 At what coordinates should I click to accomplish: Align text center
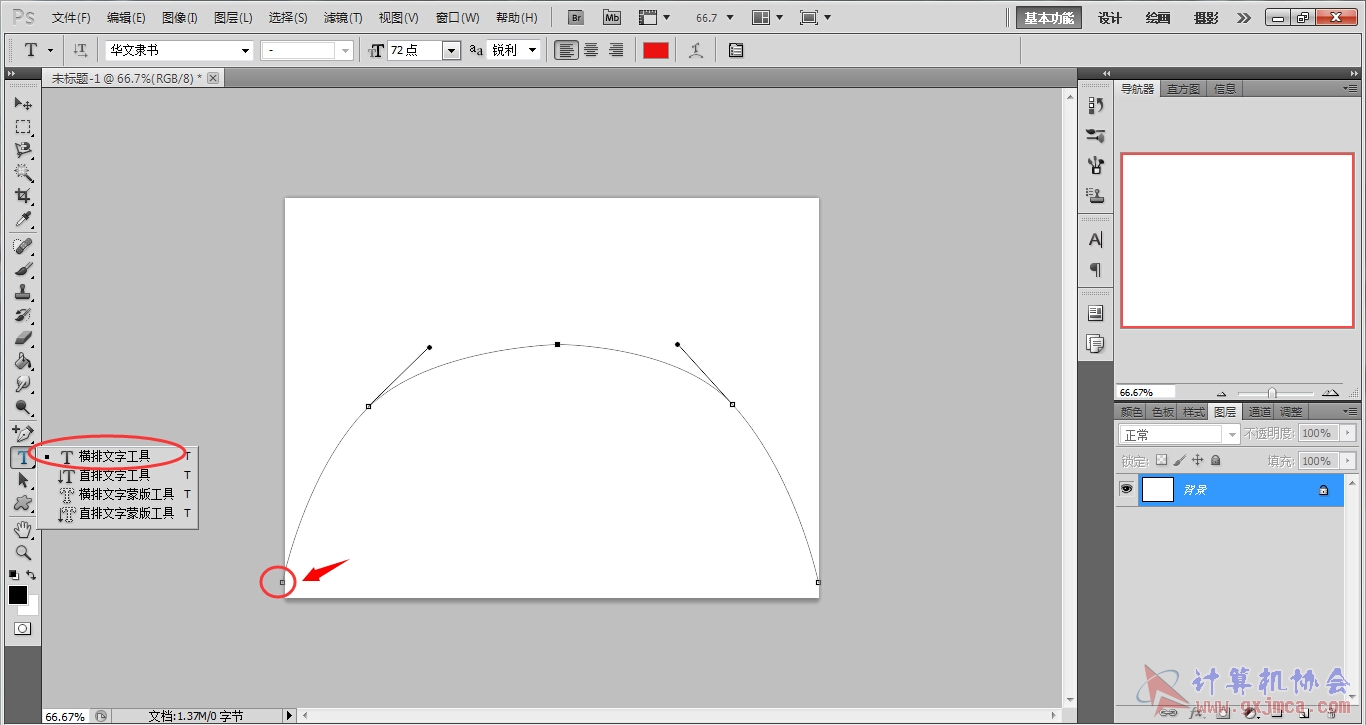(x=591, y=50)
